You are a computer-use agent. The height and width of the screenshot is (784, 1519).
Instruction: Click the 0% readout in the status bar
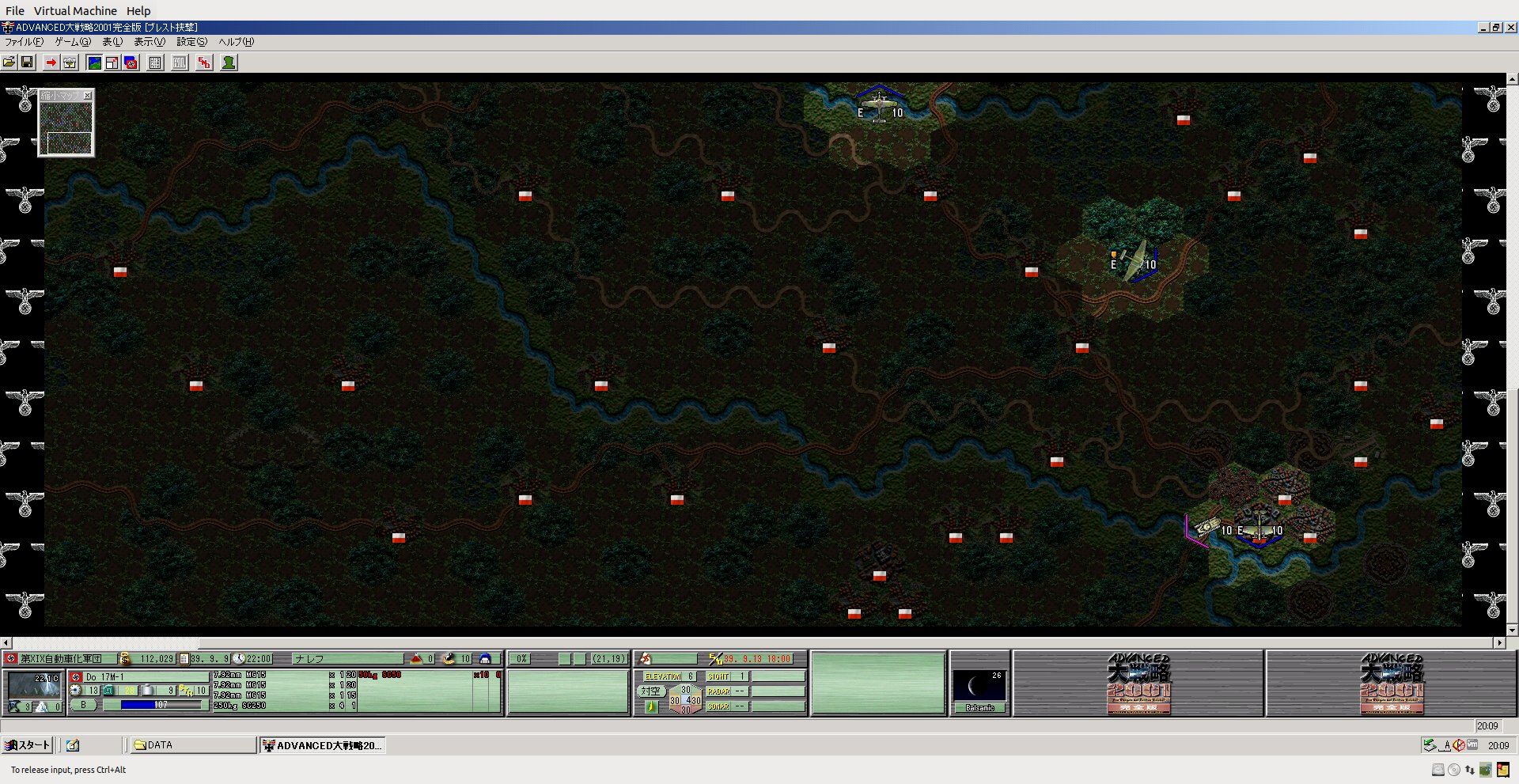[521, 658]
